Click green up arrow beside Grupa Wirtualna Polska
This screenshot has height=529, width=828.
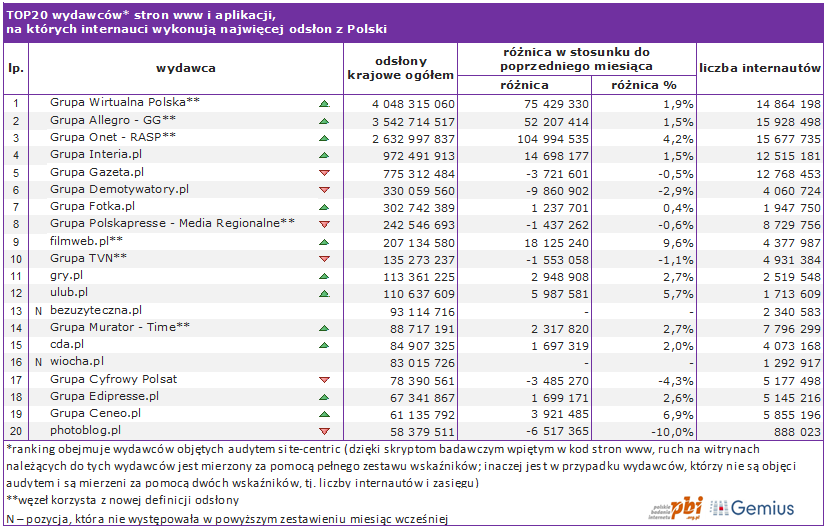pos(324,104)
